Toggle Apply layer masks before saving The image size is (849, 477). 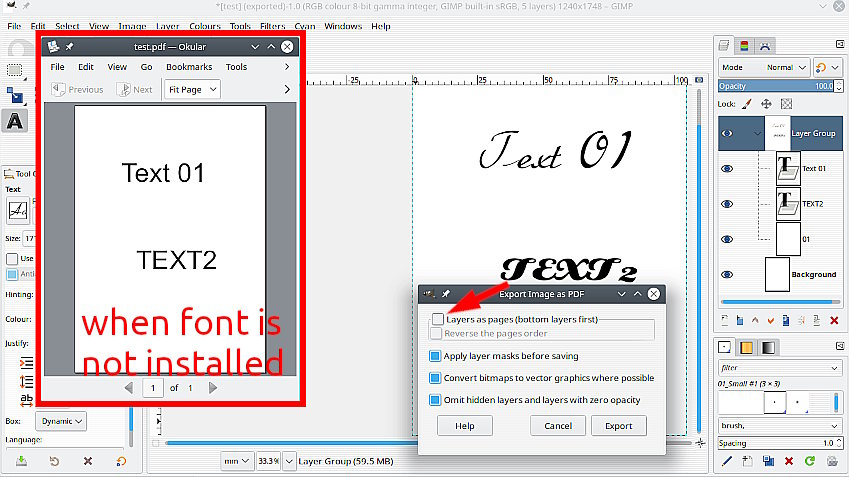(434, 356)
